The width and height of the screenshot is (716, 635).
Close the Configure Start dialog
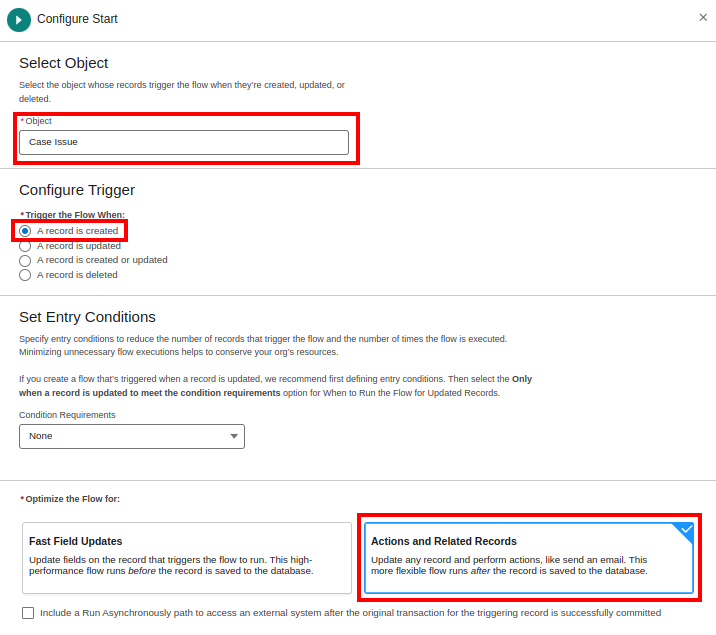pyautogui.click(x=703, y=17)
